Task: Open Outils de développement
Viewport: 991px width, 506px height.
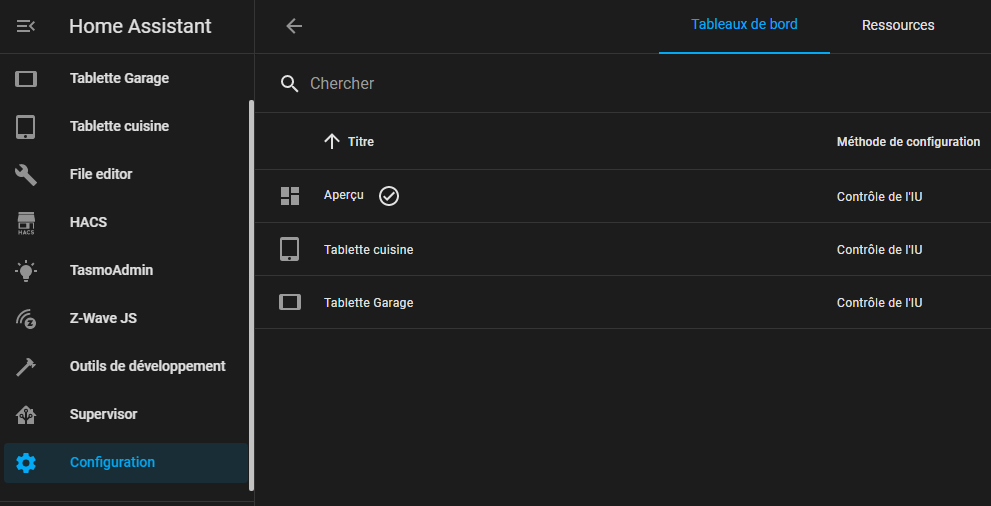Action: click(x=147, y=366)
